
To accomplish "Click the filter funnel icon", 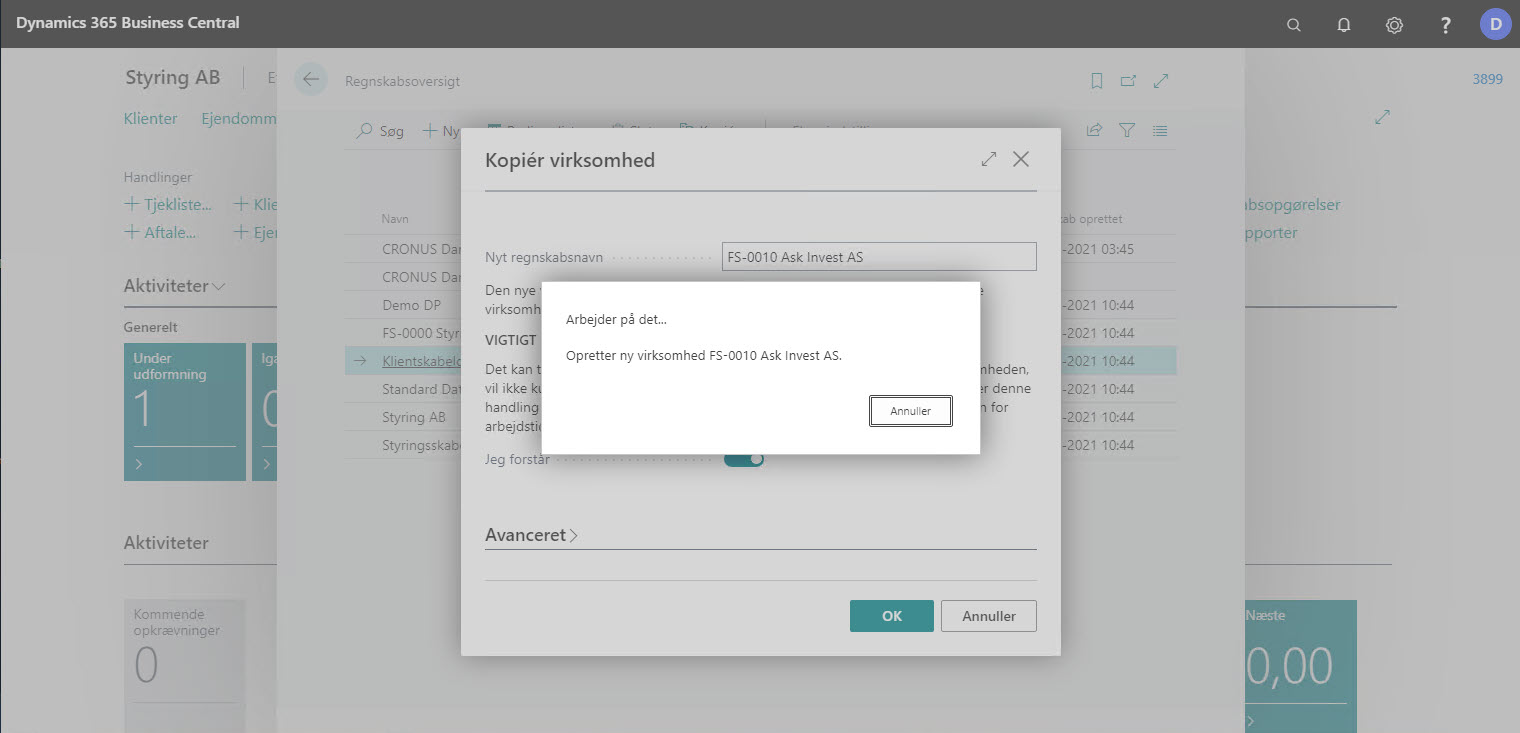I will (x=1127, y=130).
